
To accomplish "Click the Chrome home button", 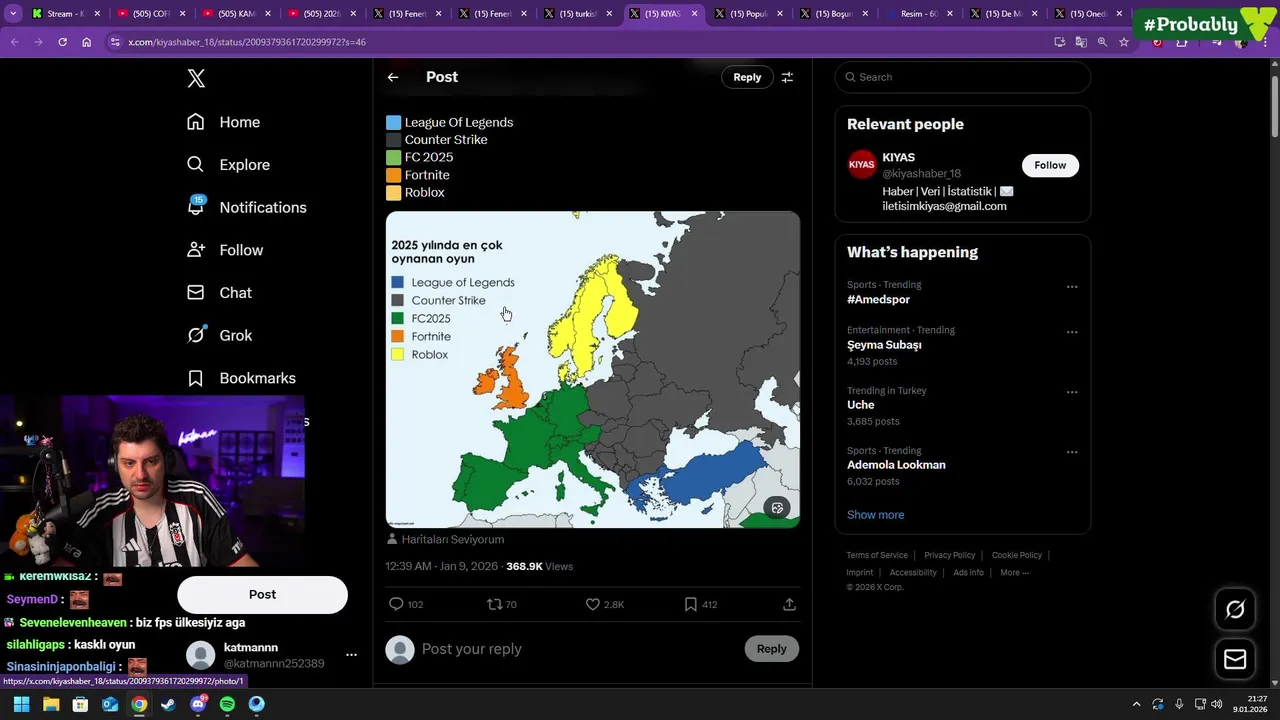I will (87, 42).
